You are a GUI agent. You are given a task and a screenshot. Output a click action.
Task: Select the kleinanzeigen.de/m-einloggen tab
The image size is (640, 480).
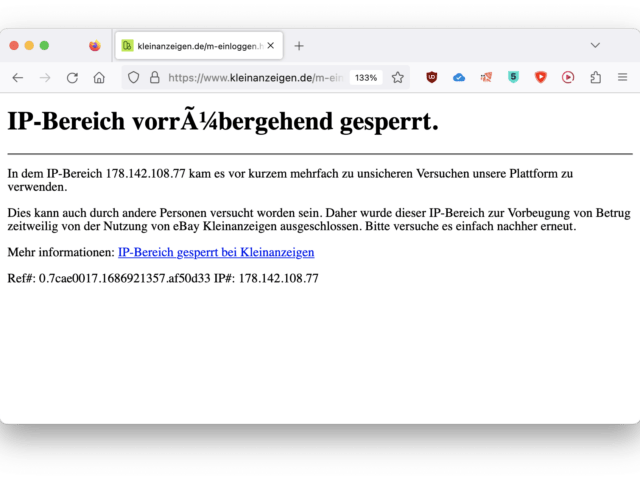click(x=199, y=46)
